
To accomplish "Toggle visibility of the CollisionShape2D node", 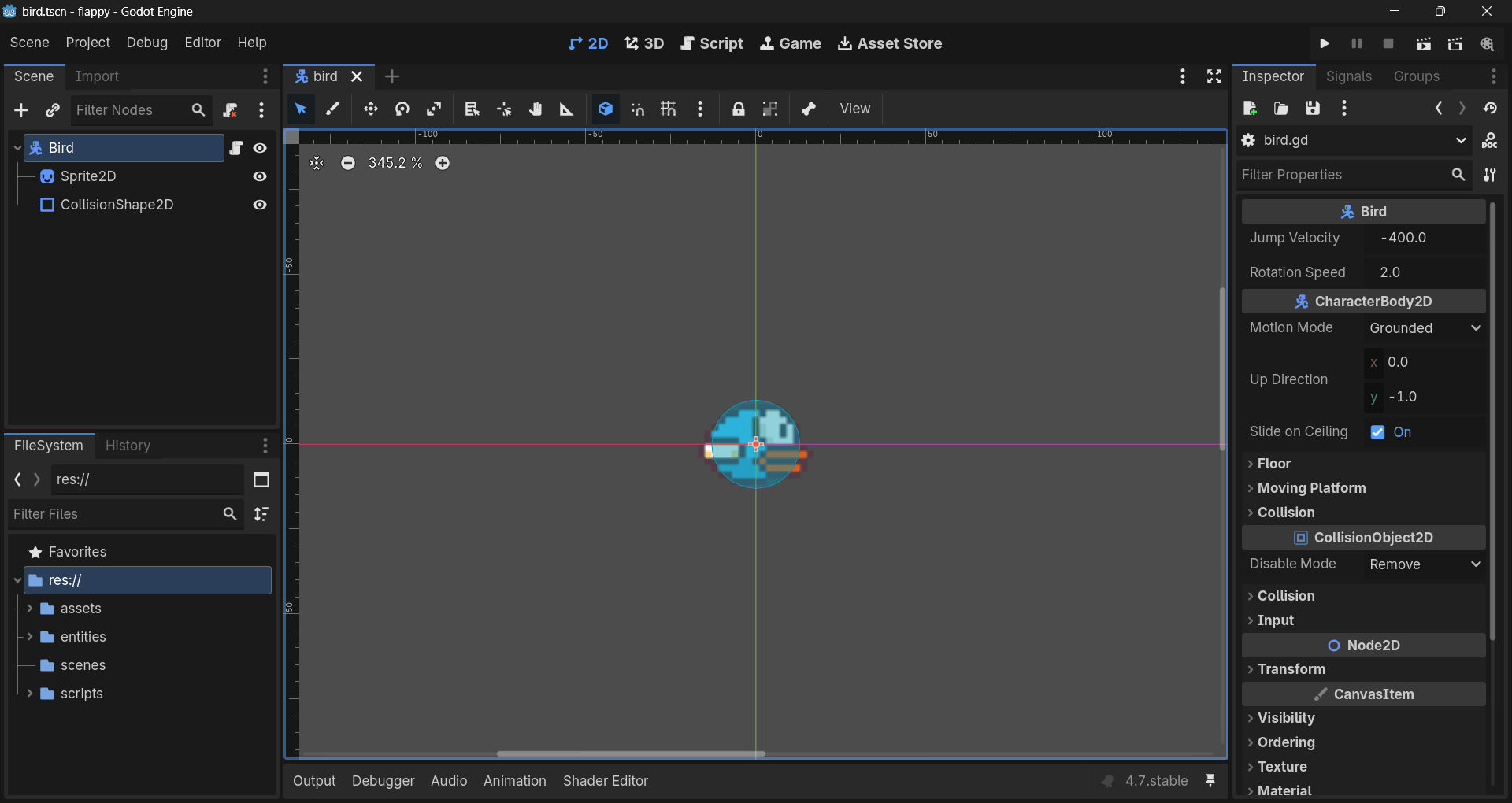I will [260, 205].
